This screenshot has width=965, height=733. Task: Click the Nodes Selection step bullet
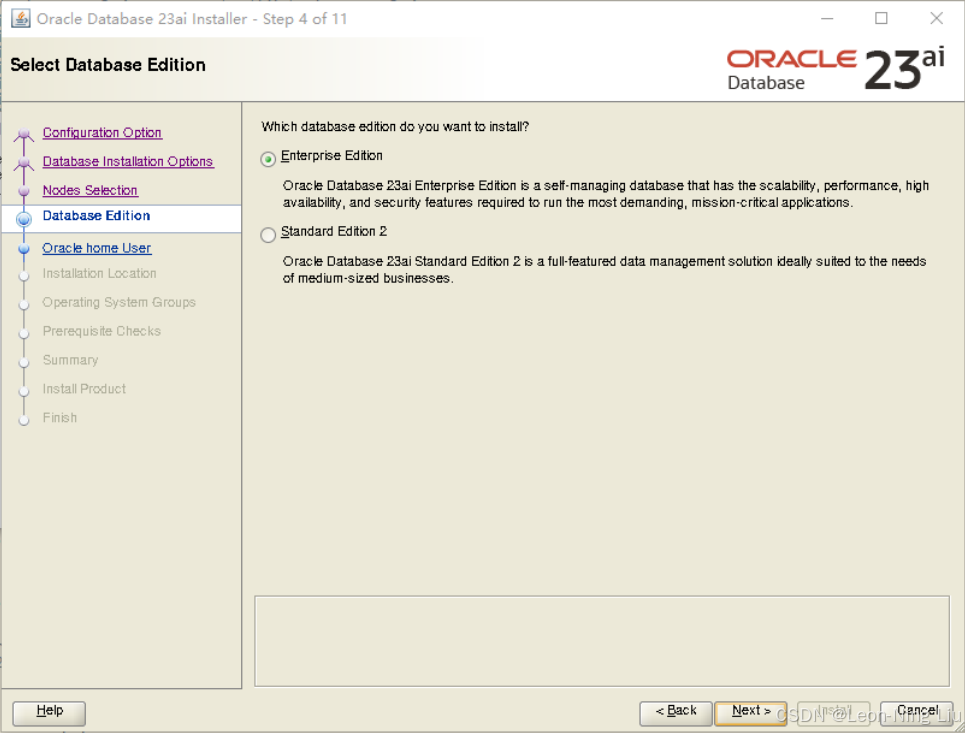24,191
